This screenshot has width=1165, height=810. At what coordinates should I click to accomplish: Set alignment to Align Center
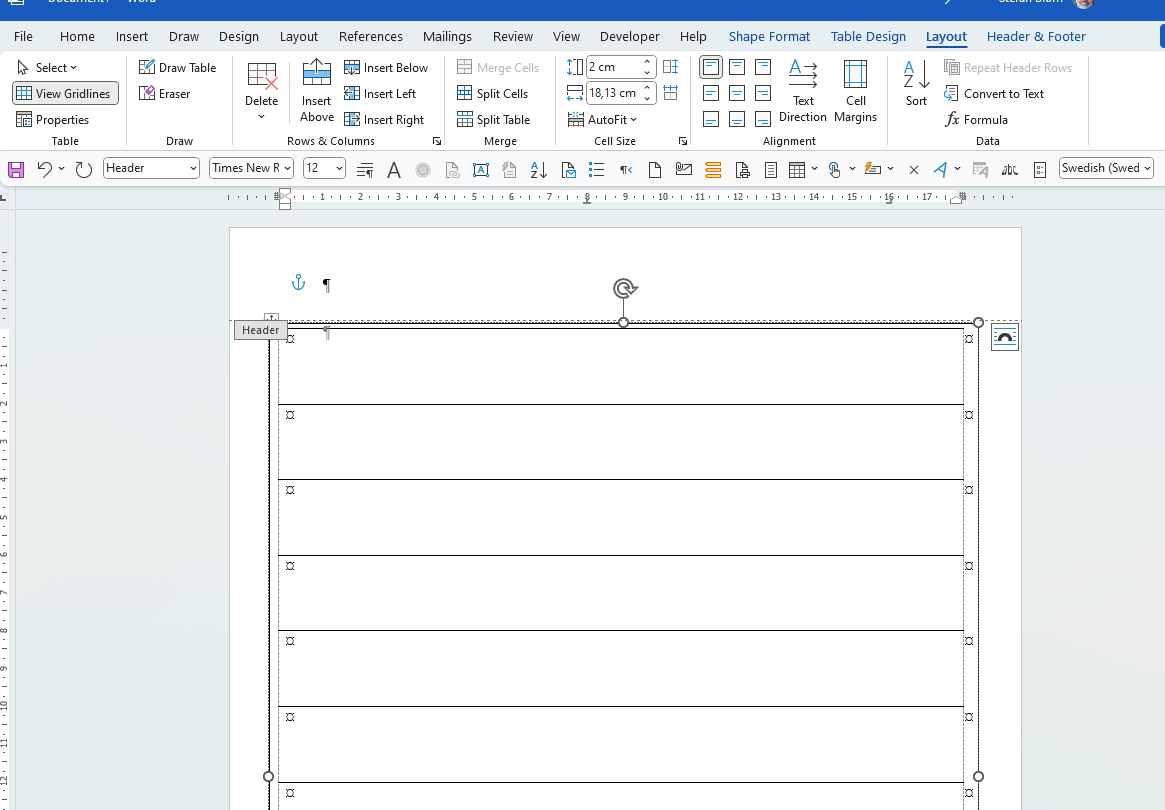click(x=737, y=93)
